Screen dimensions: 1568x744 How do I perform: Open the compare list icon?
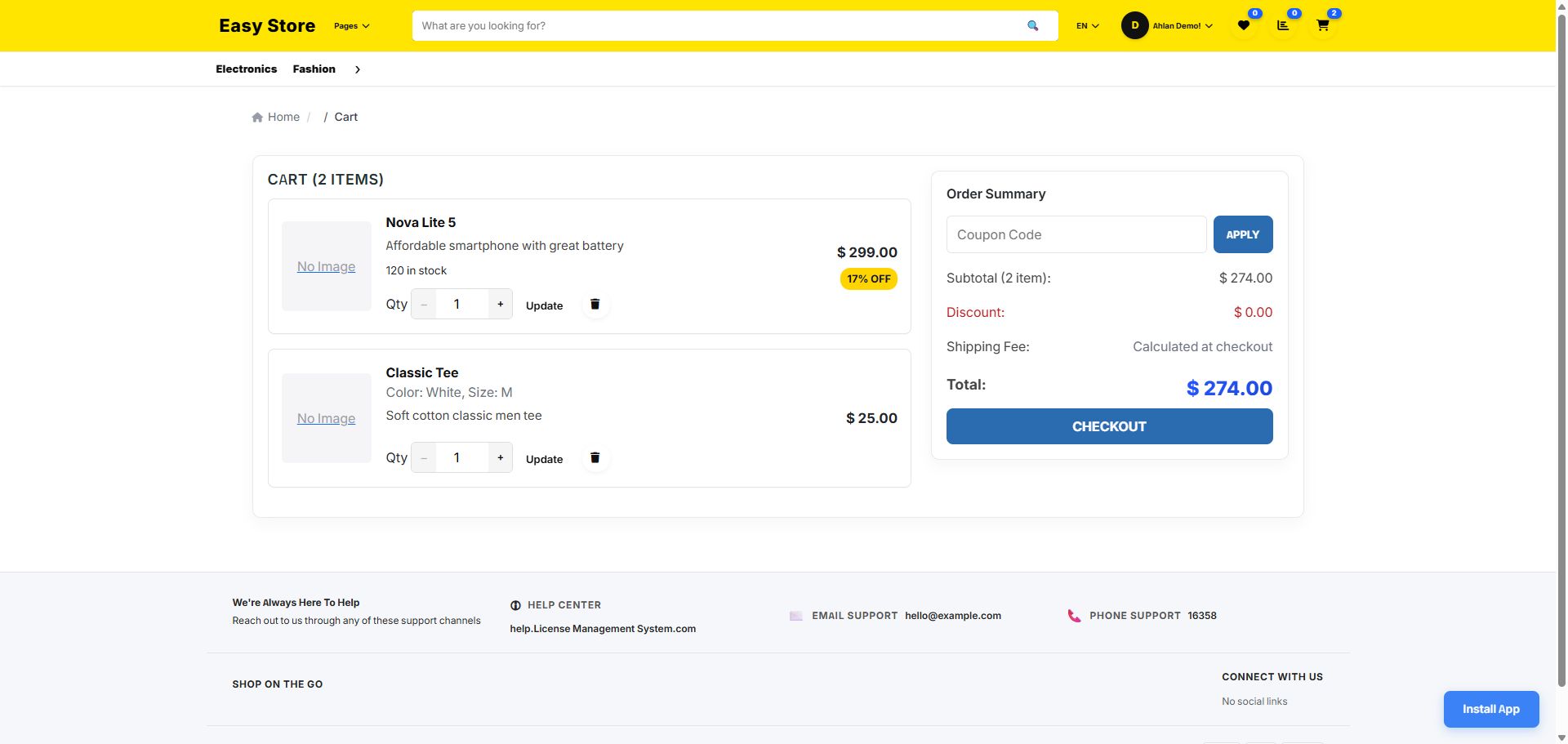1283,26
